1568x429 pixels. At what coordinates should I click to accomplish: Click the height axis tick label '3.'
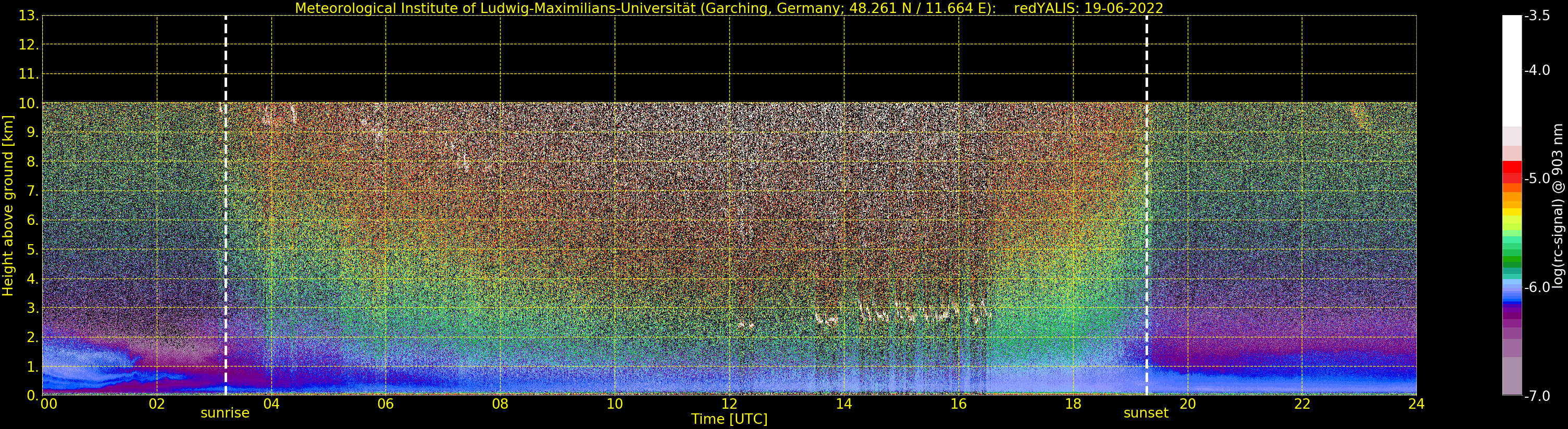click(x=33, y=308)
